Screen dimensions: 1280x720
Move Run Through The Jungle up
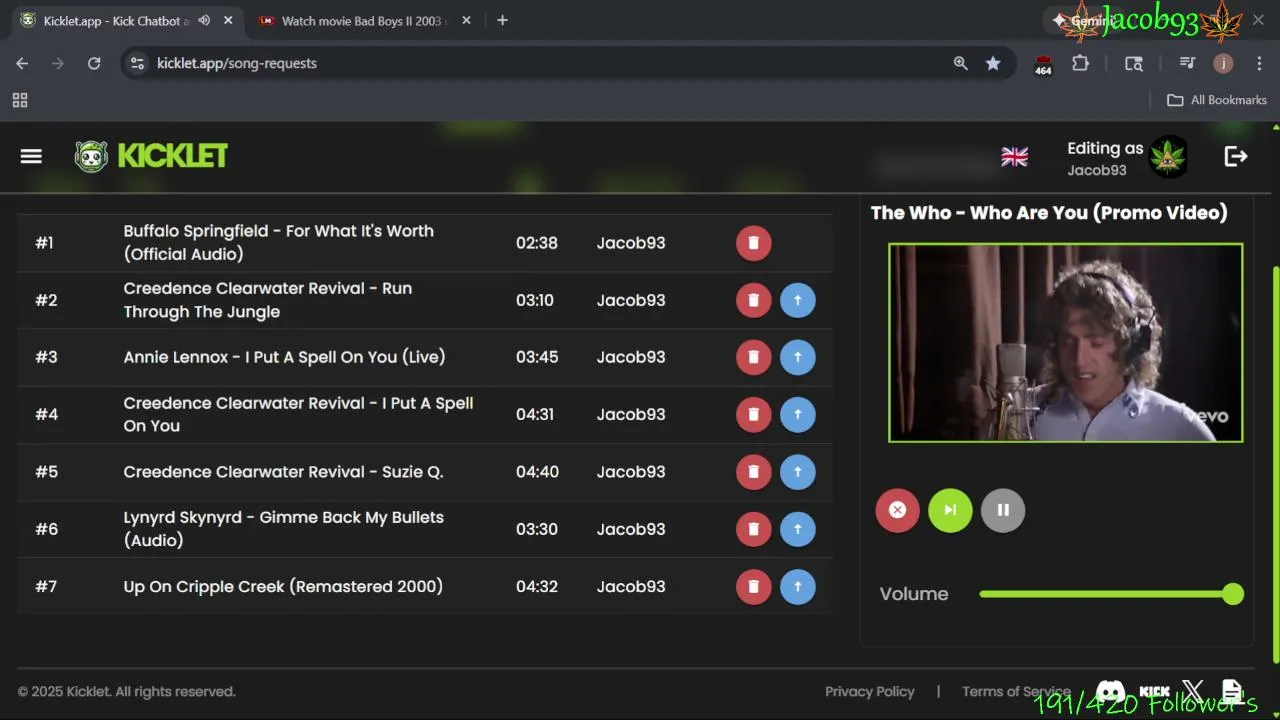[797, 300]
